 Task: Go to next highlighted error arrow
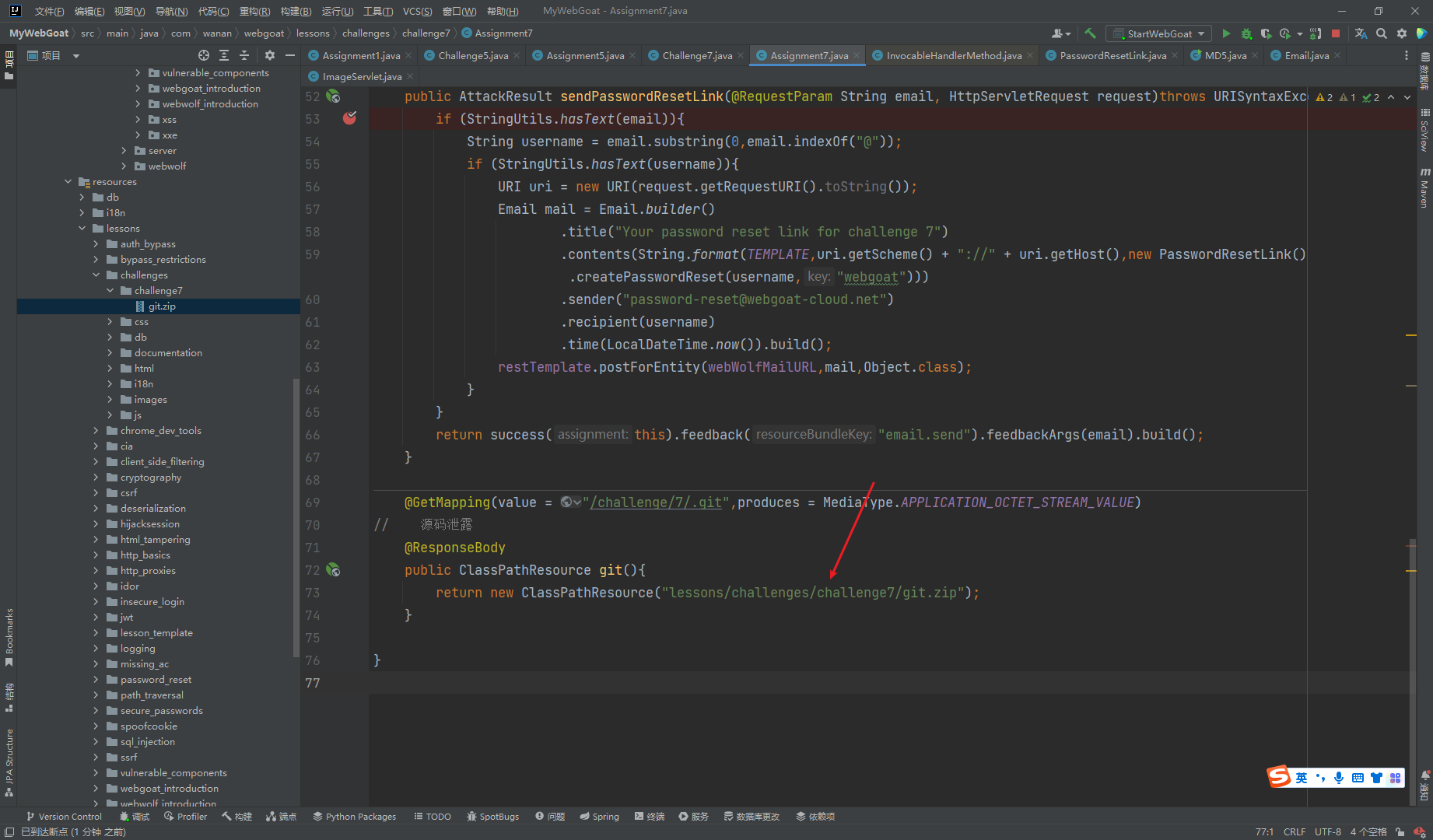(x=1407, y=97)
